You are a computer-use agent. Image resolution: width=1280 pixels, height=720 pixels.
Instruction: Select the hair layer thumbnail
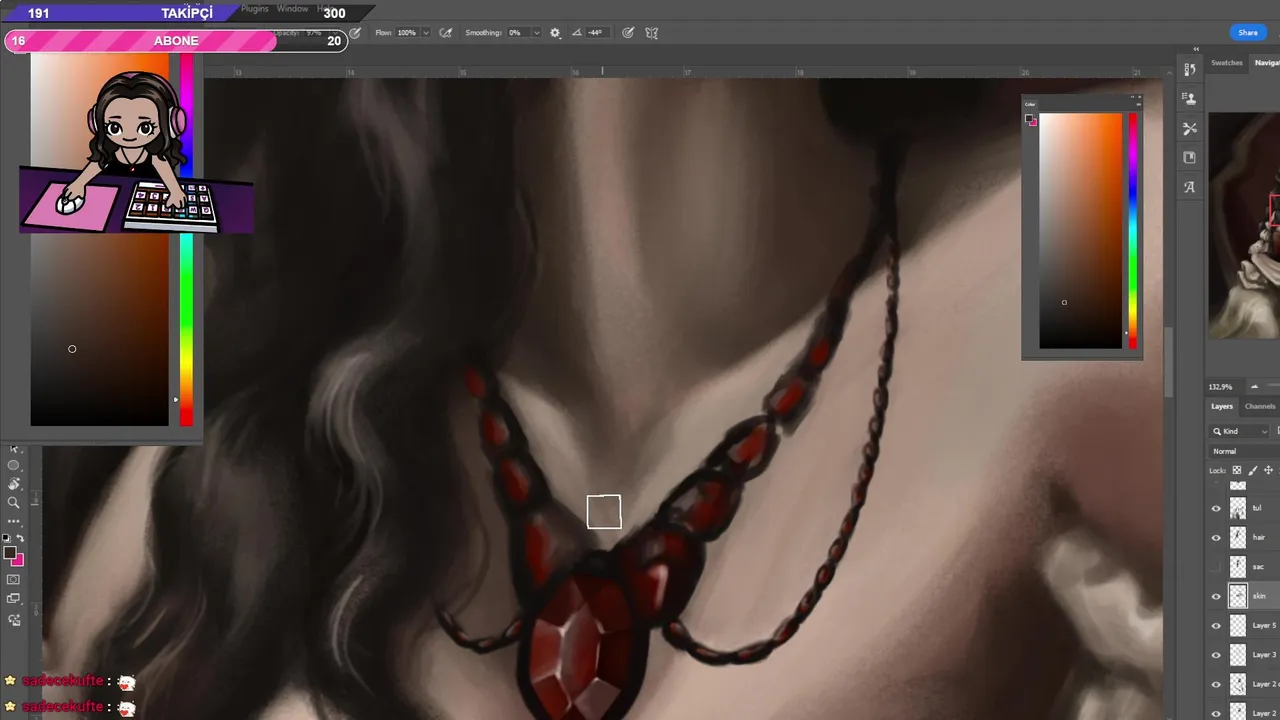click(x=1238, y=537)
